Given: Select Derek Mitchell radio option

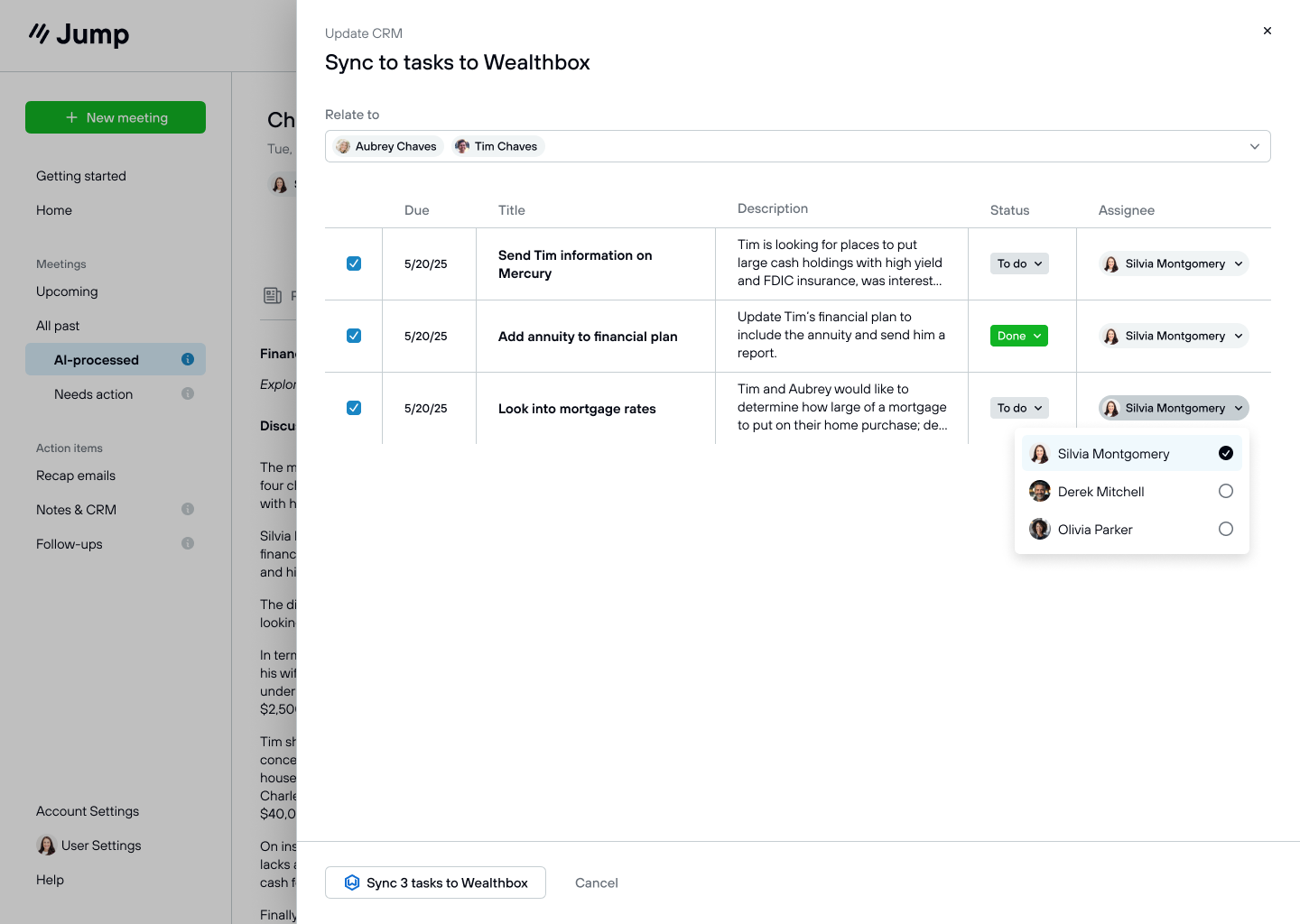Looking at the screenshot, I should tap(1226, 491).
